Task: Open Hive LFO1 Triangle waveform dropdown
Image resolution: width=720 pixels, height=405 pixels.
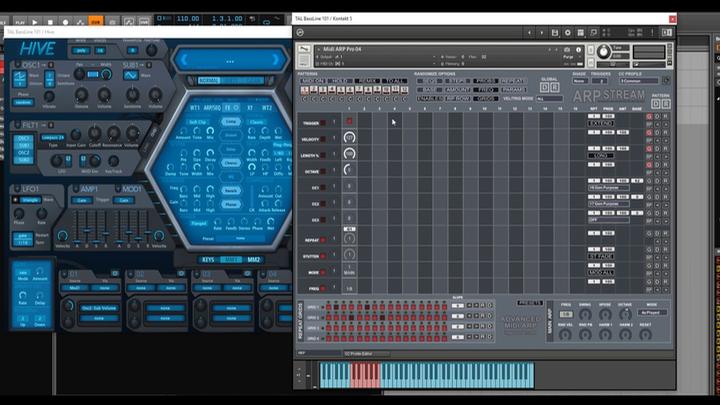Action: (30, 200)
